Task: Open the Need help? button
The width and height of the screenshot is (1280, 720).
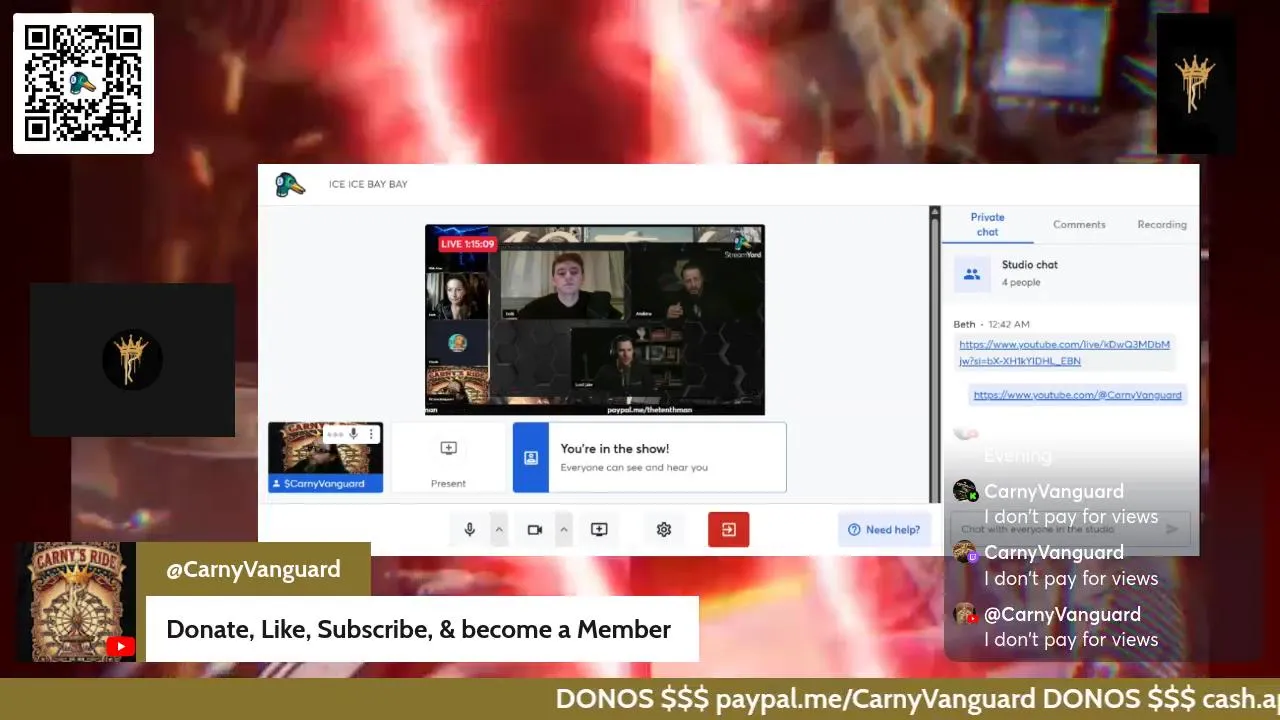Action: click(884, 530)
